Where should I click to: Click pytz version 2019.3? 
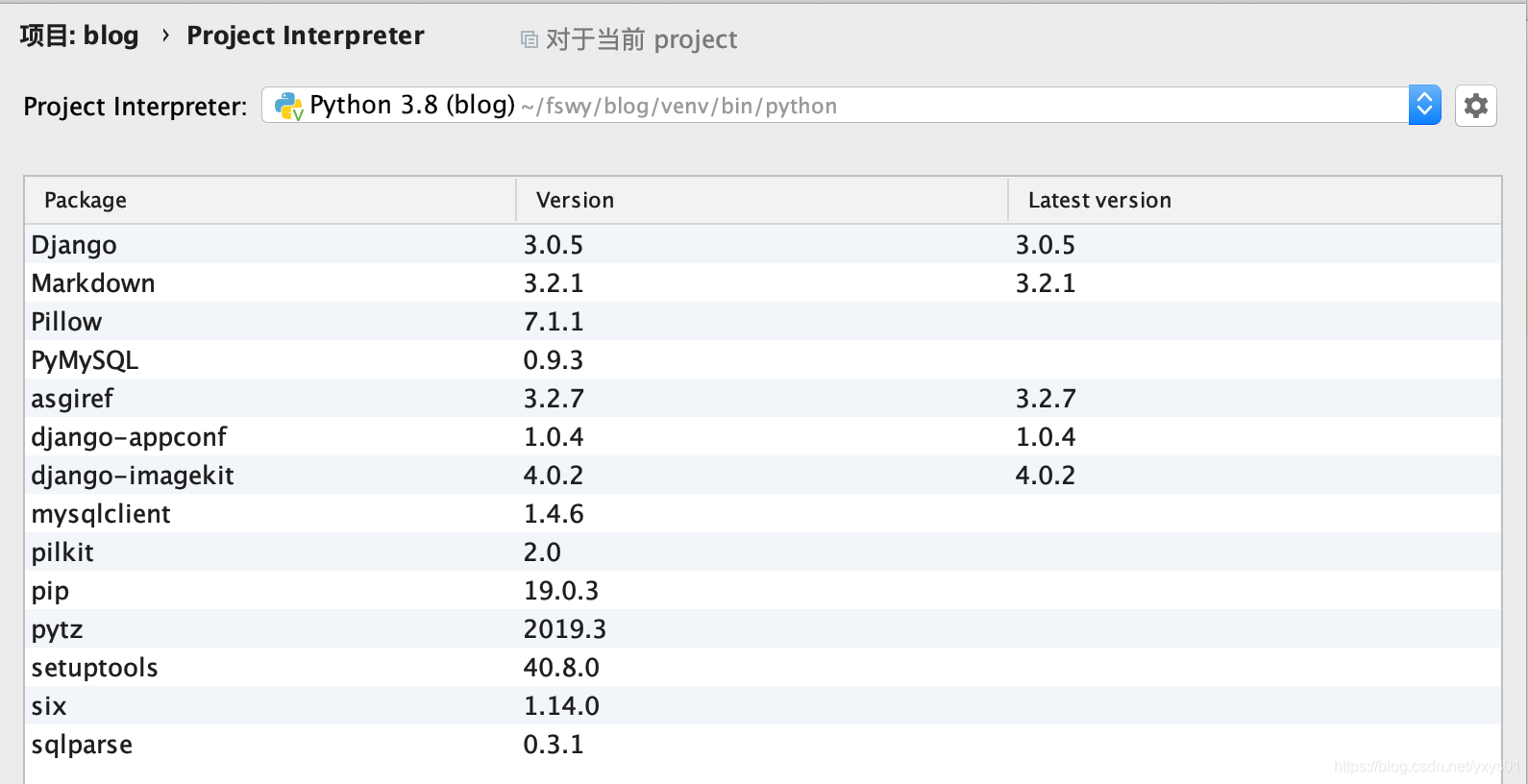(565, 629)
